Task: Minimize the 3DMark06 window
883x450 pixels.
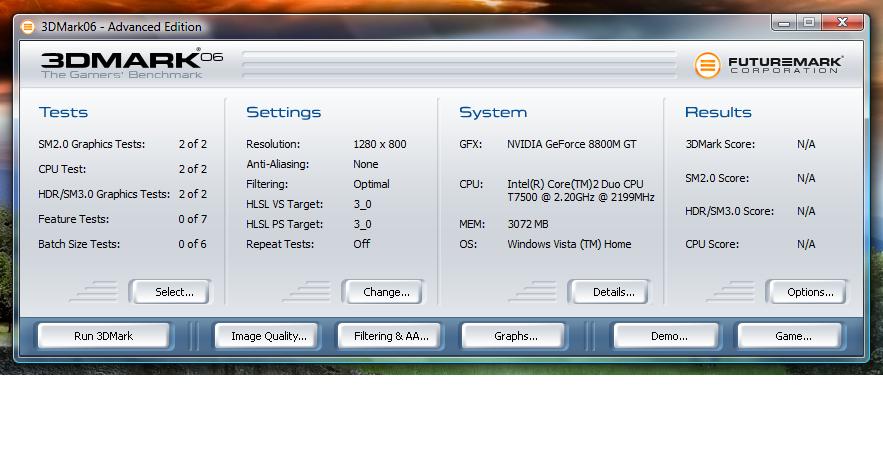Action: tap(784, 23)
